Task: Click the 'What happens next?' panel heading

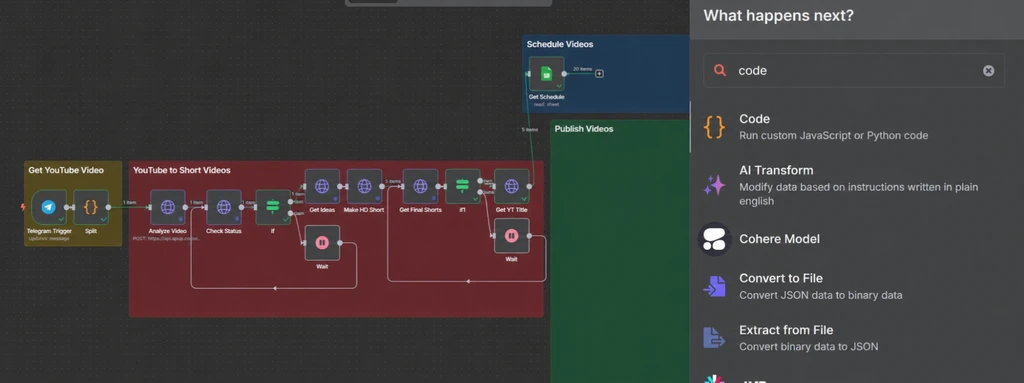Action: pos(778,15)
